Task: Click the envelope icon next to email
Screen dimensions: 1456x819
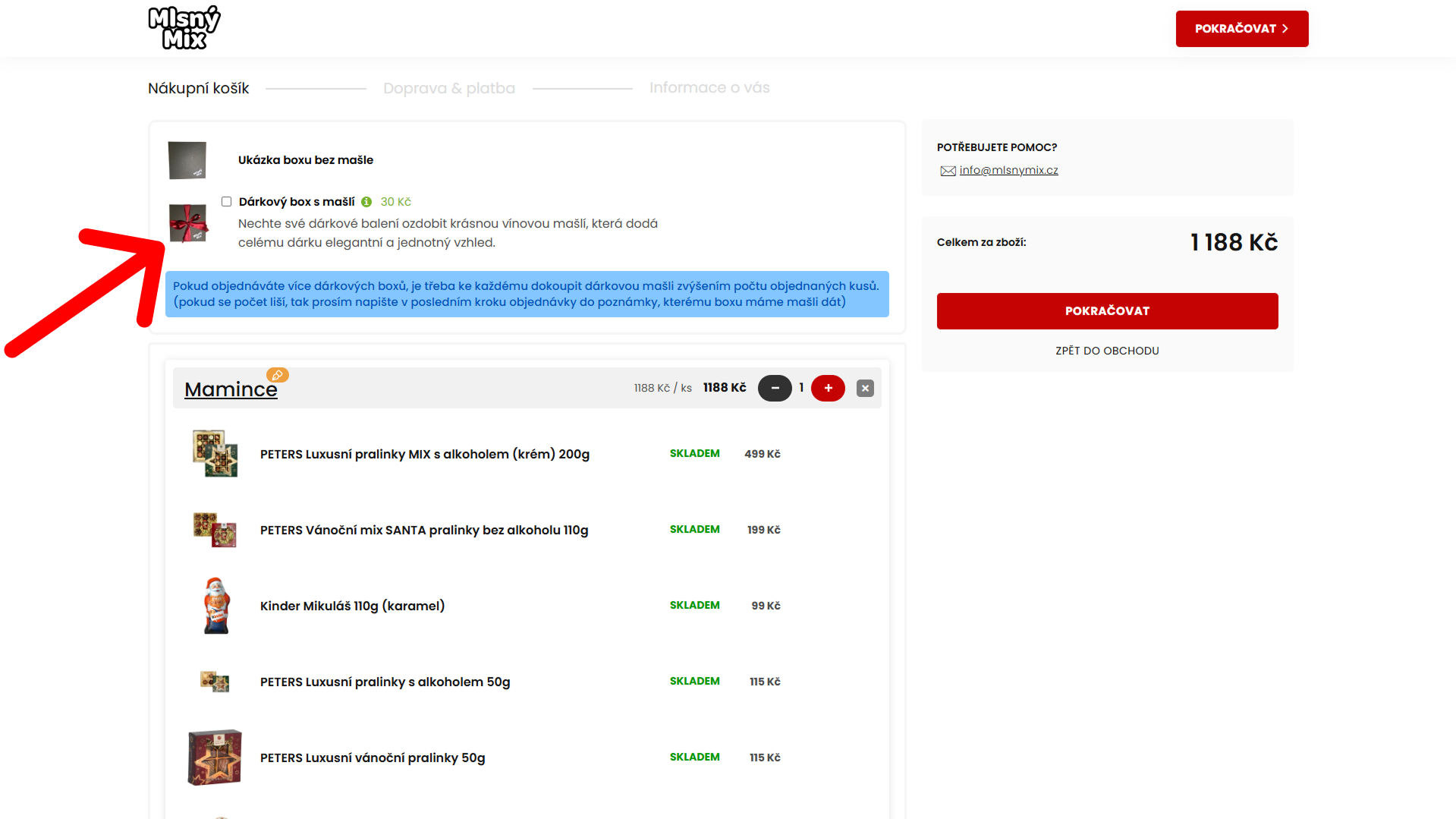Action: tap(948, 171)
